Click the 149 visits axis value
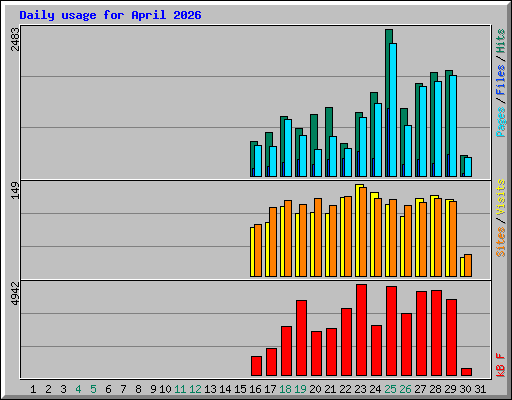Screen dimensions: 512x400 [15, 191]
